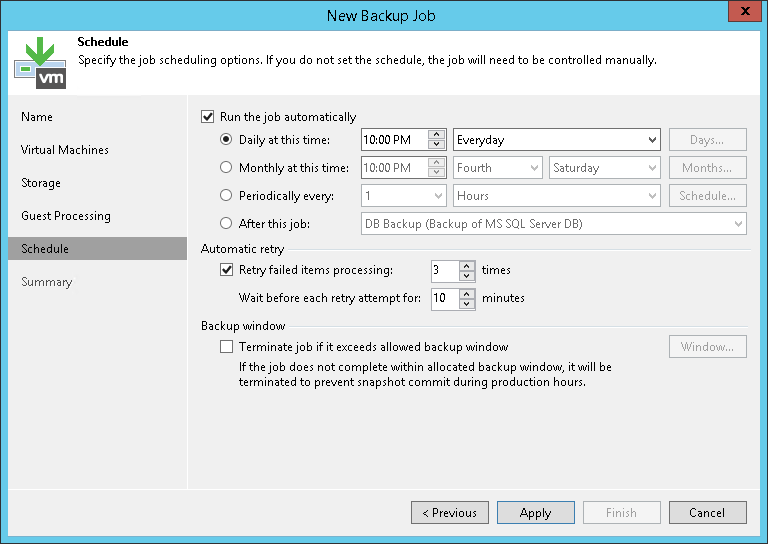
Task: Select Periodically every option
Action: 226,195
